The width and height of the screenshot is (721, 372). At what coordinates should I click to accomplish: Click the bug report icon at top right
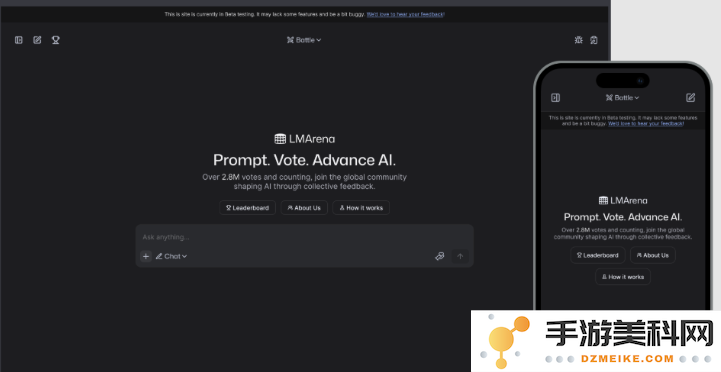pos(578,40)
